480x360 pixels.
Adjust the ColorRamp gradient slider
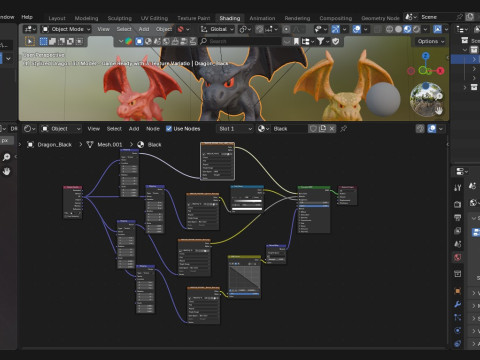[x=247, y=201]
